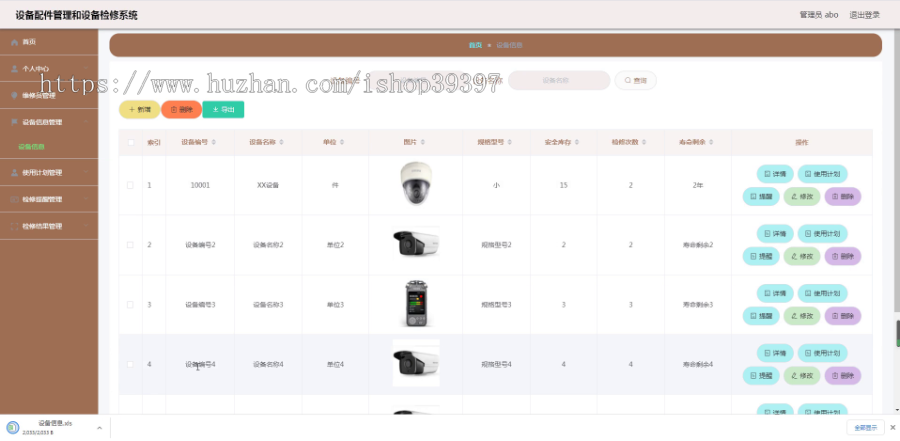Delete 设备编号2 row with 删除

(843, 256)
